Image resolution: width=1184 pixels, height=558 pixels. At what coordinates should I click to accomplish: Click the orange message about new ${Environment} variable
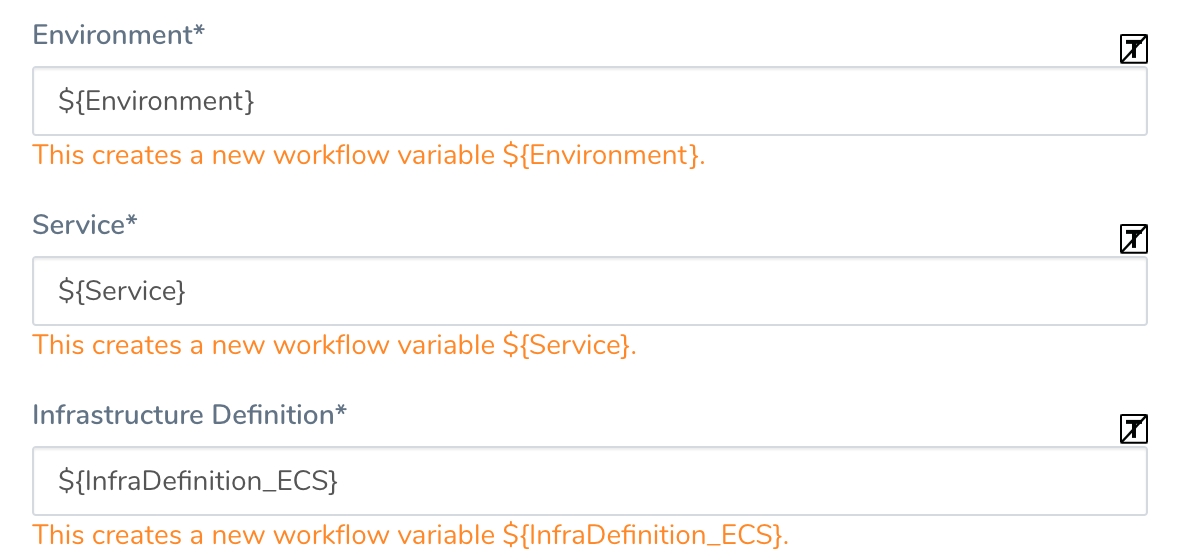[x=368, y=156]
